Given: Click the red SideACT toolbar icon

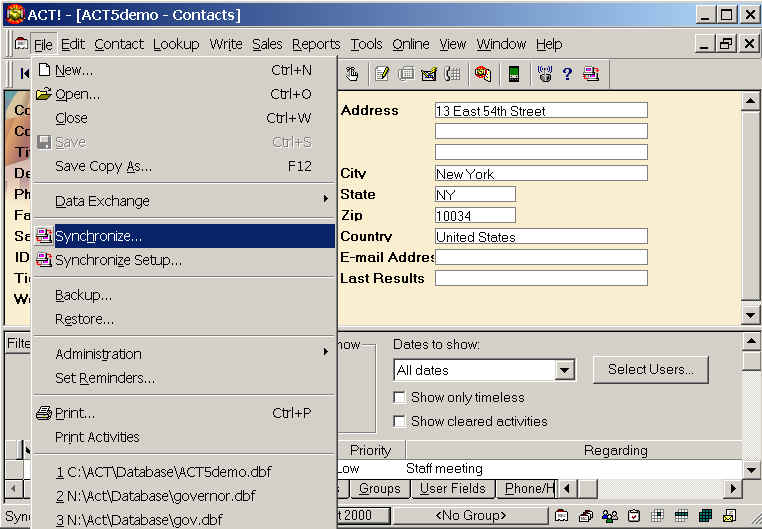Looking at the screenshot, I should pos(483,74).
